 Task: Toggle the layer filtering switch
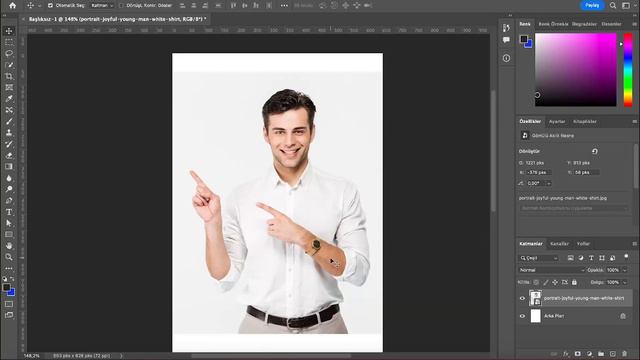tap(626, 257)
